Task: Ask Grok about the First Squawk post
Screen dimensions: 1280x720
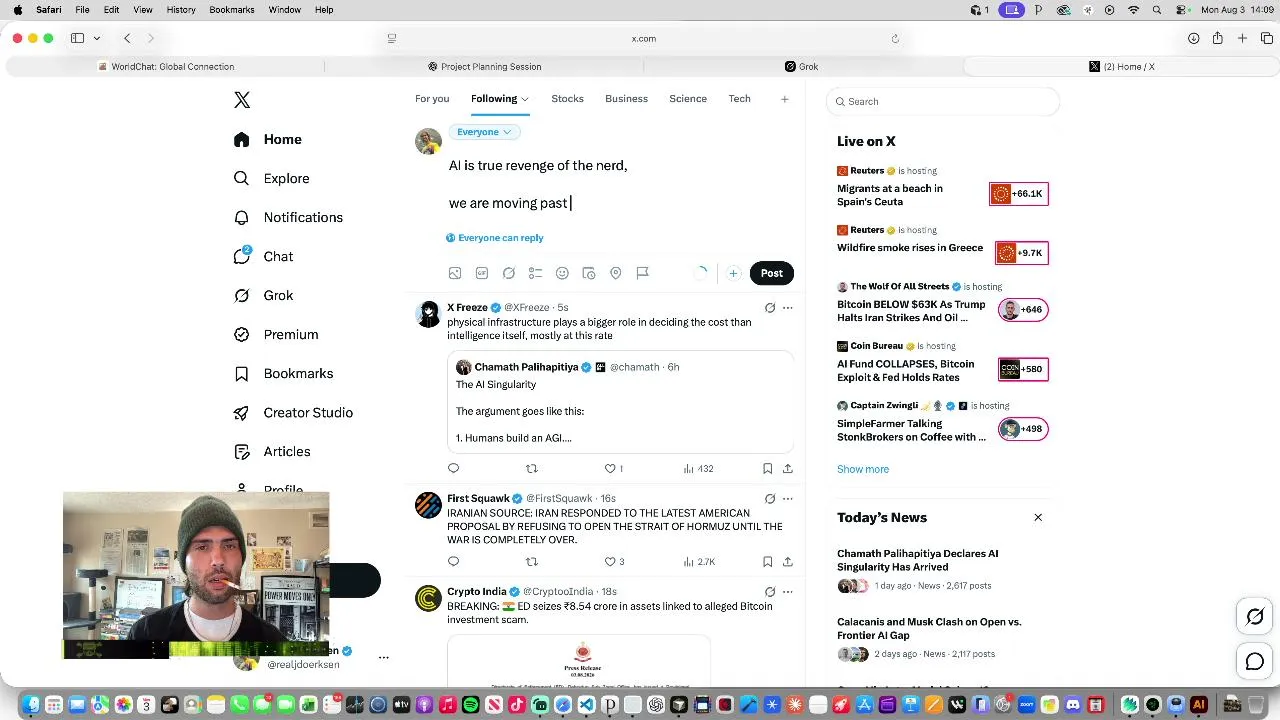Action: pyautogui.click(x=769, y=499)
